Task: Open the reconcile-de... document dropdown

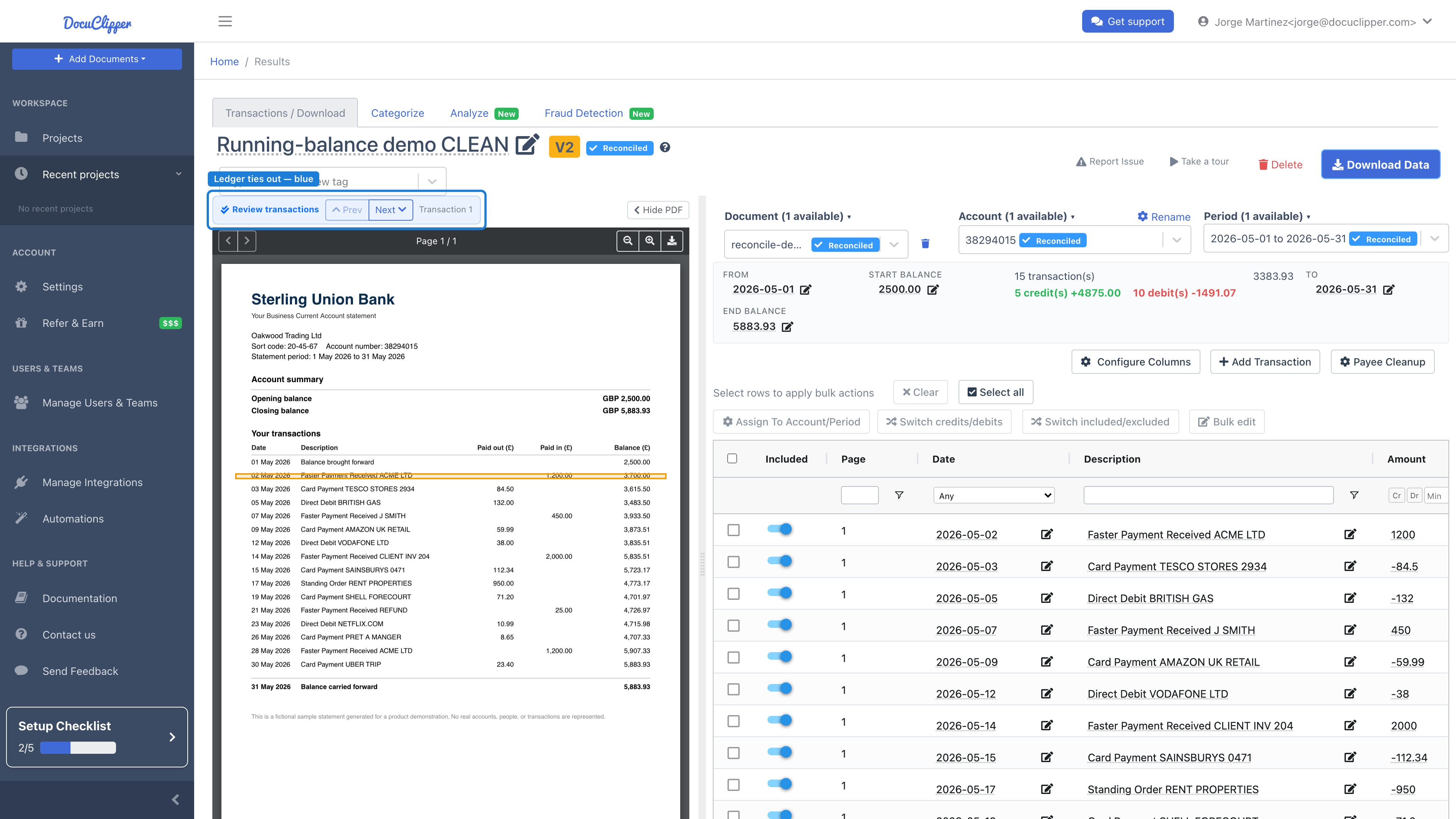Action: (x=894, y=245)
